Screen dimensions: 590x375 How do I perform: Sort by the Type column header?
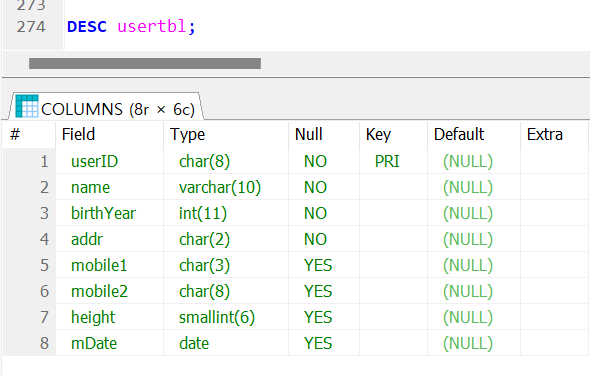click(226, 134)
